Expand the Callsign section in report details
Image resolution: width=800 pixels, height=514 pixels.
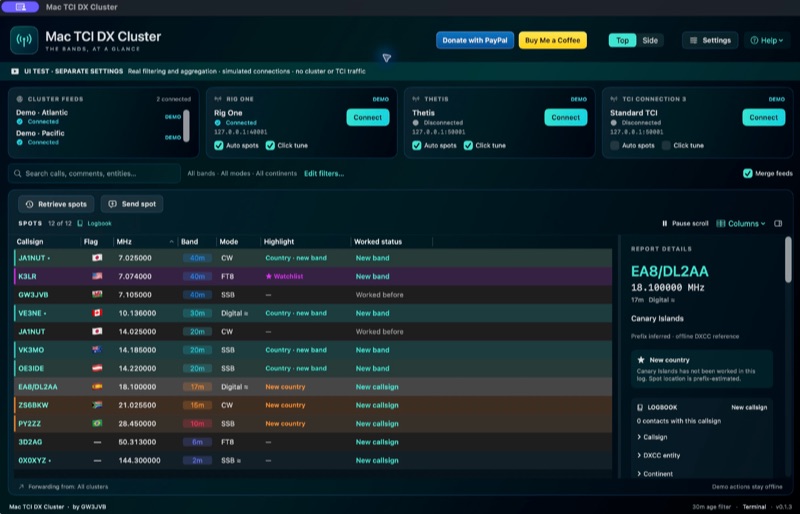[x=652, y=437]
